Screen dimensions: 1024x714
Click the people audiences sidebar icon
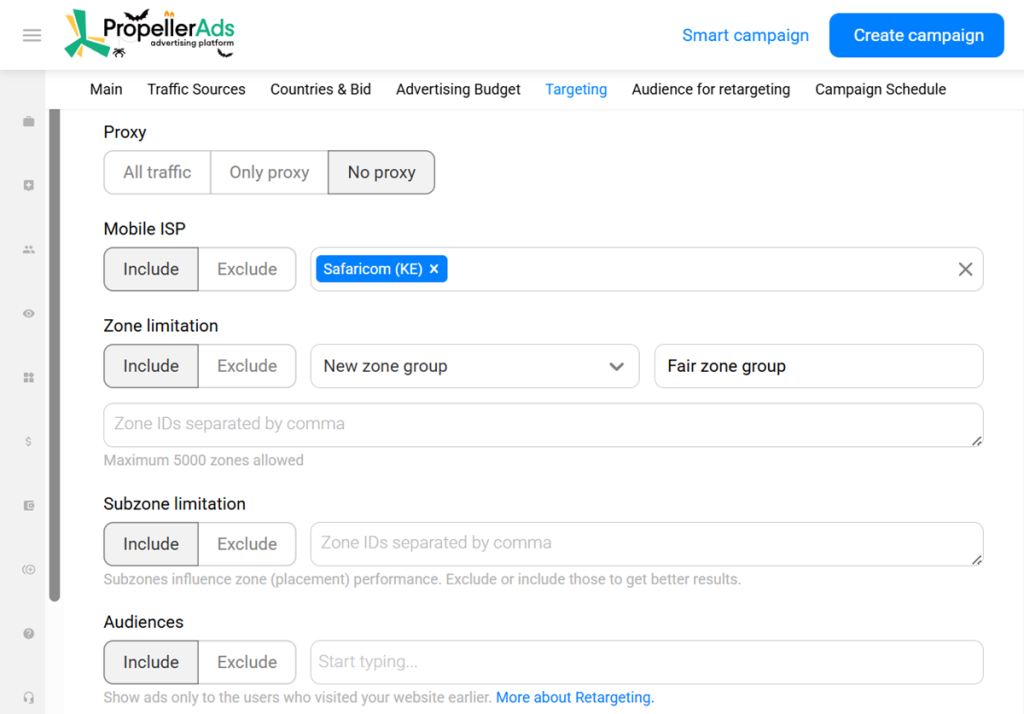click(29, 250)
